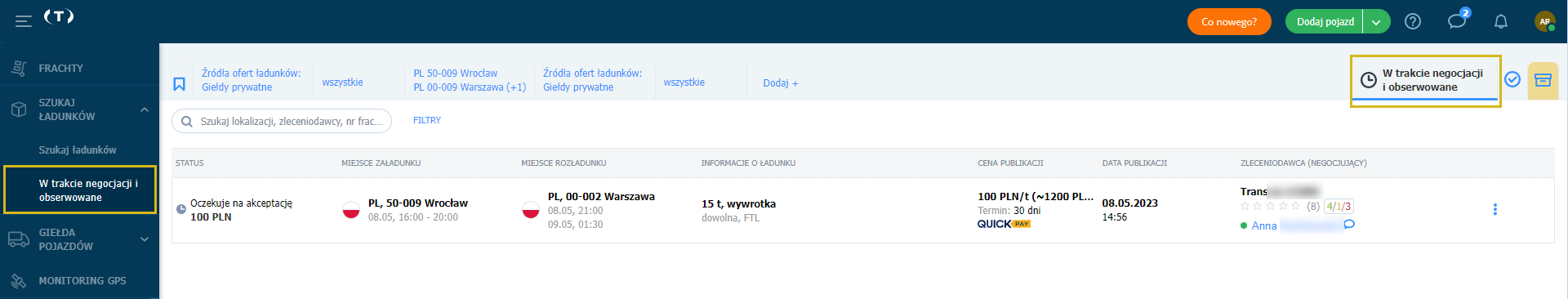
Task: Click the Co nowego? button
Action: point(1229,22)
